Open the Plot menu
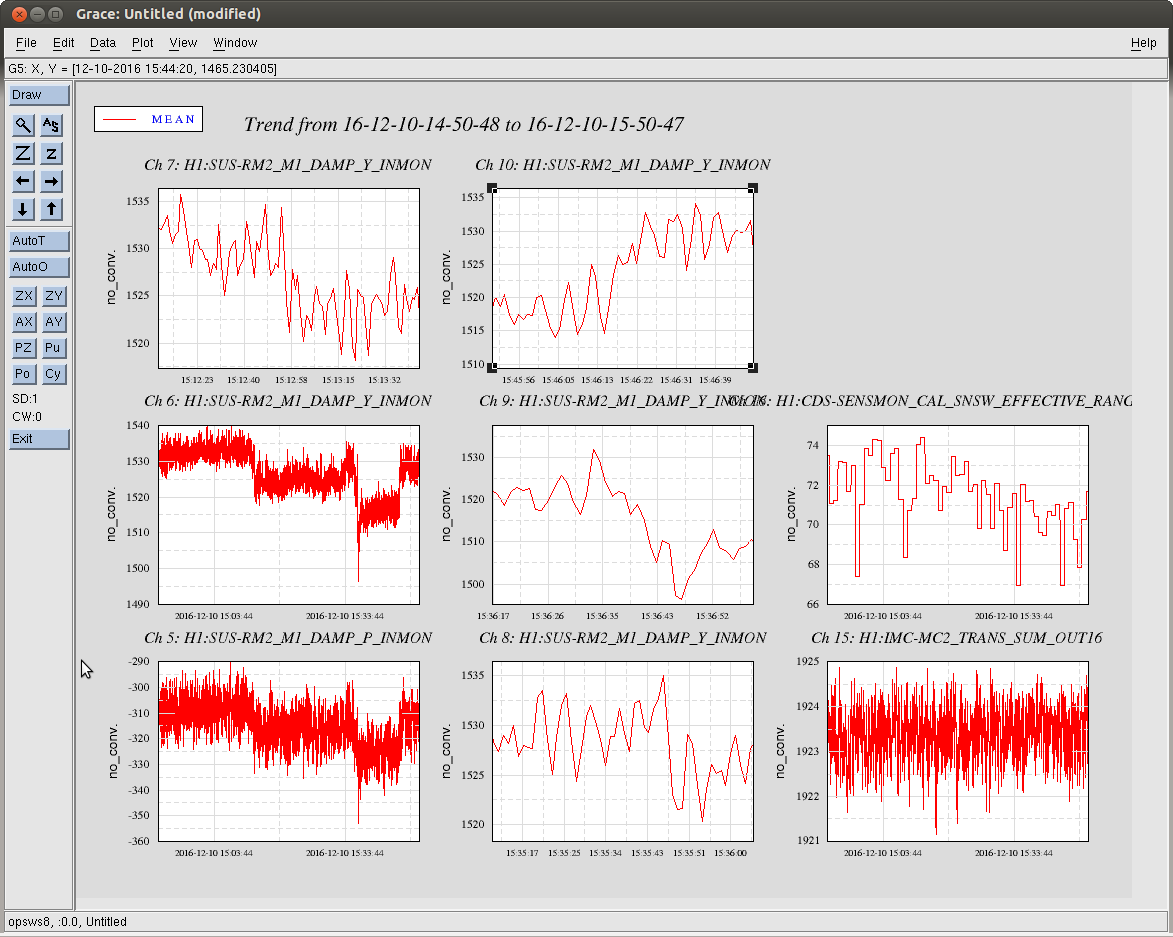1173x937 pixels. (x=142, y=43)
